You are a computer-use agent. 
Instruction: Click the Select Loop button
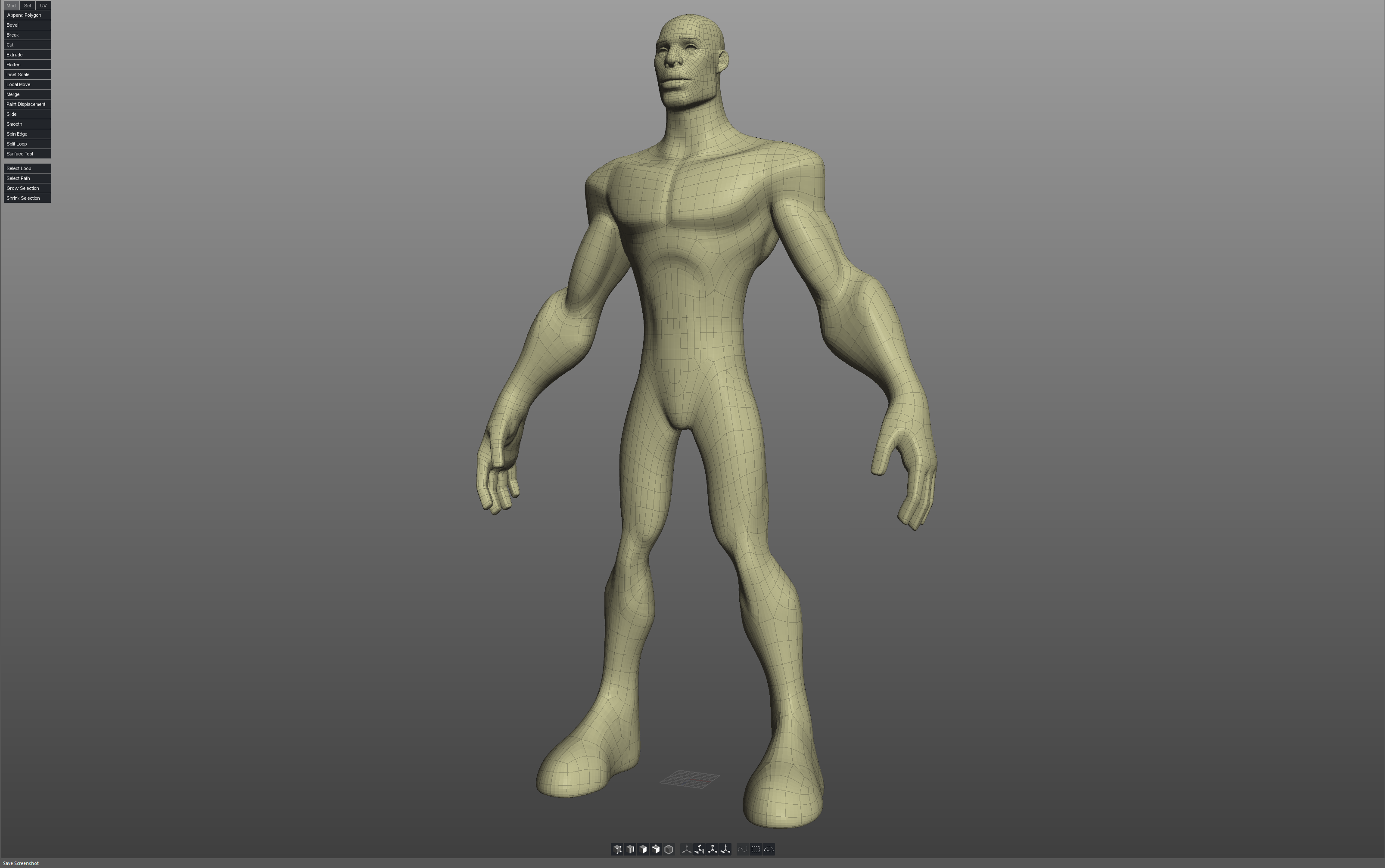[27, 168]
